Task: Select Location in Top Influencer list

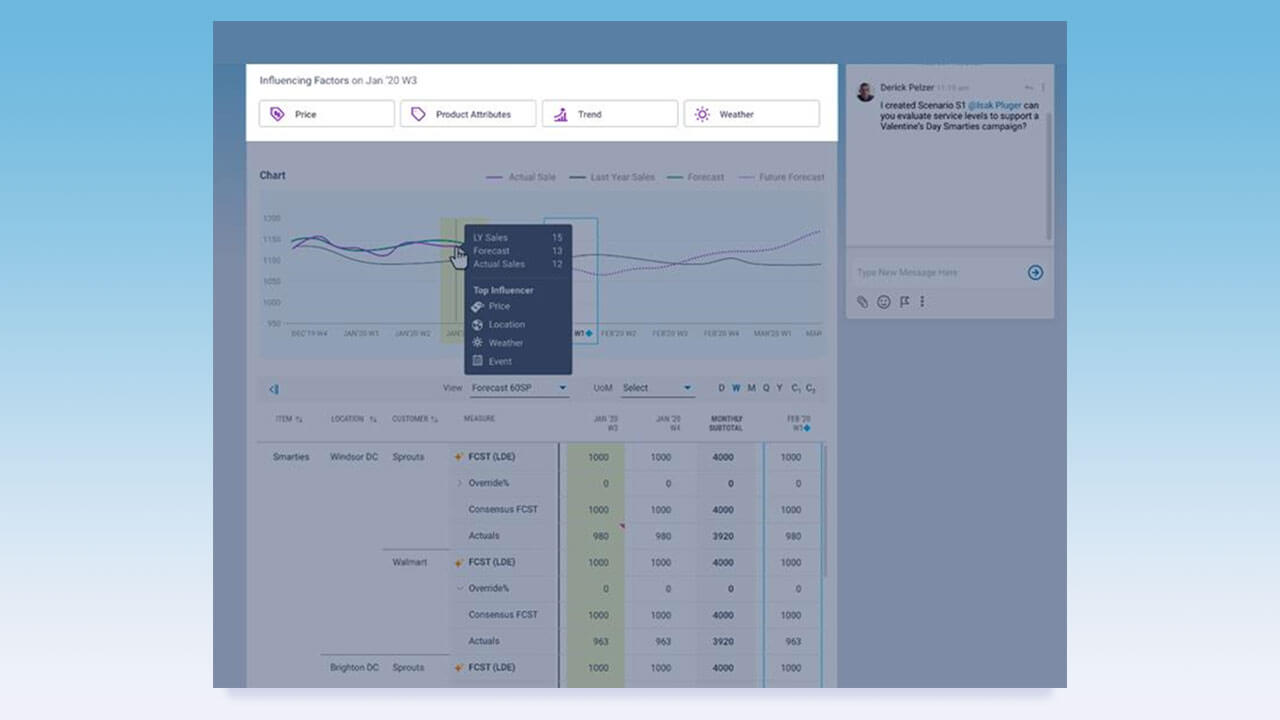Action: 507,325
